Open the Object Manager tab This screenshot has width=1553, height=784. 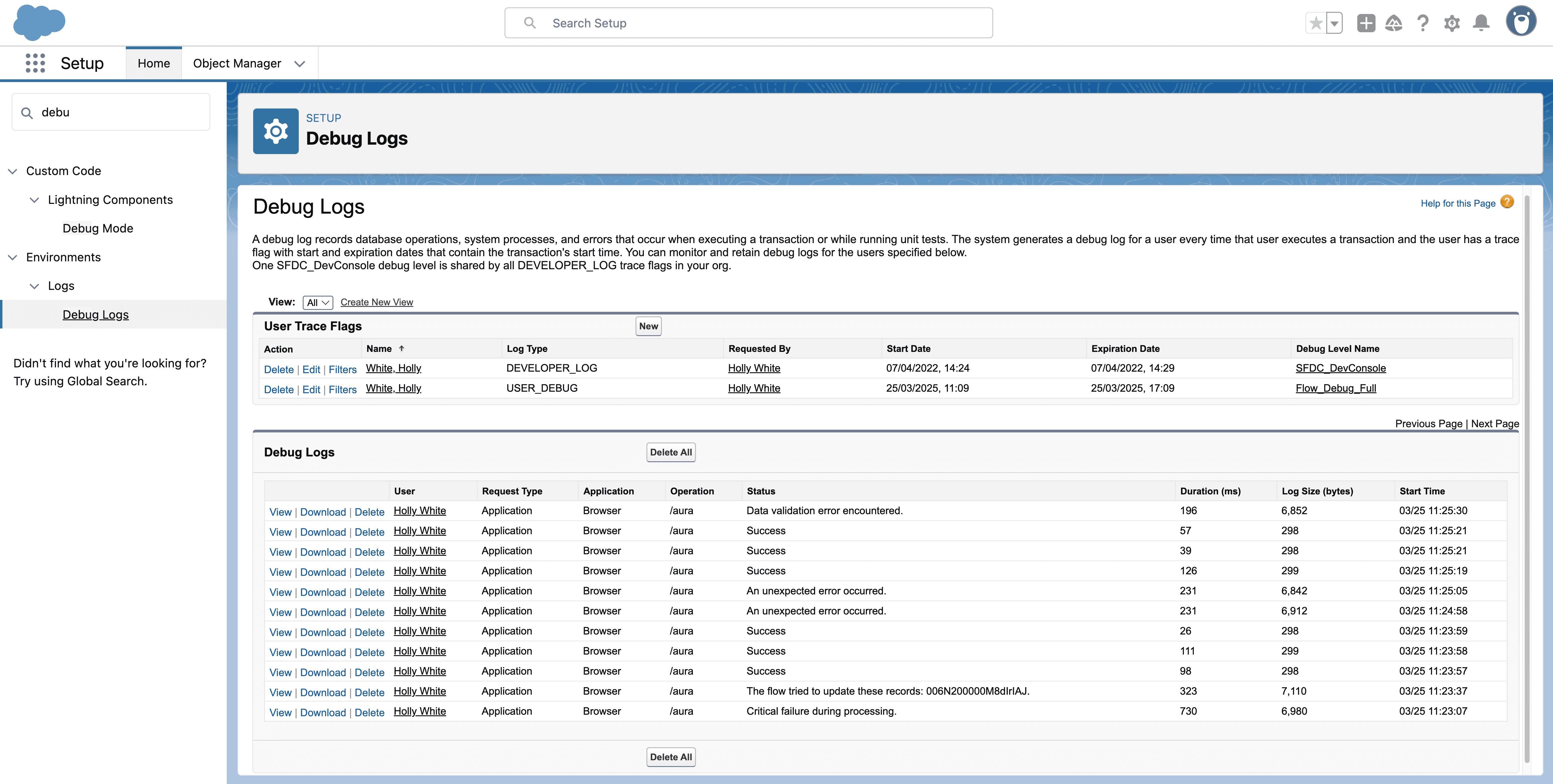pyautogui.click(x=237, y=63)
